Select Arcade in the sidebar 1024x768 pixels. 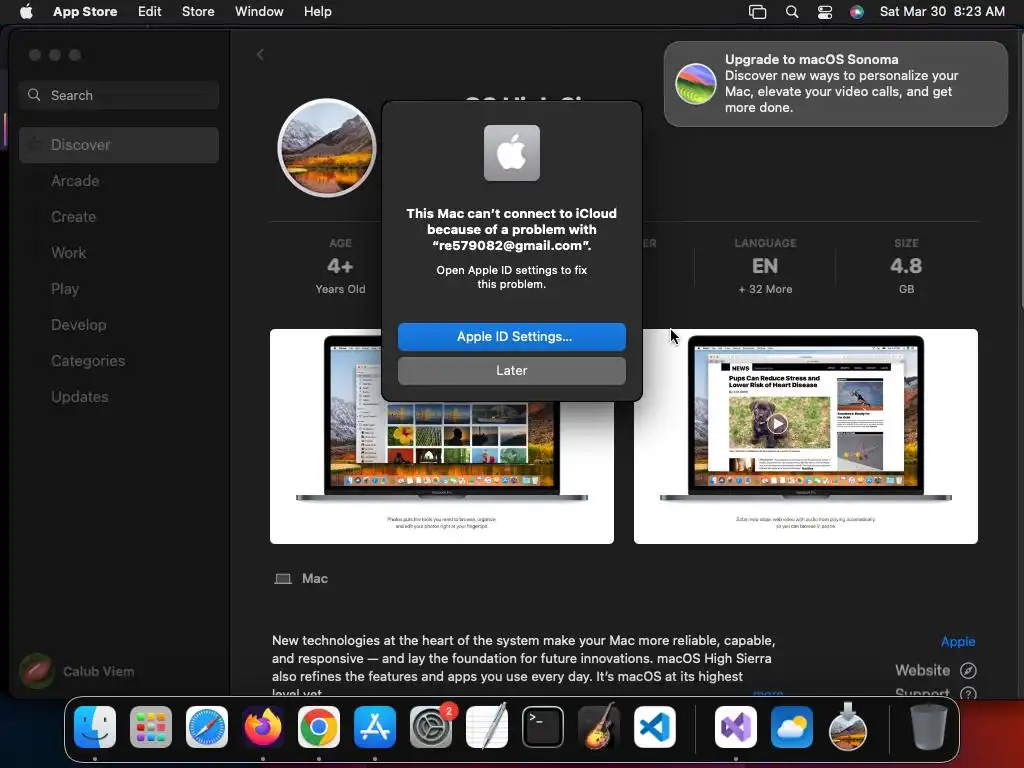[x=119, y=181]
